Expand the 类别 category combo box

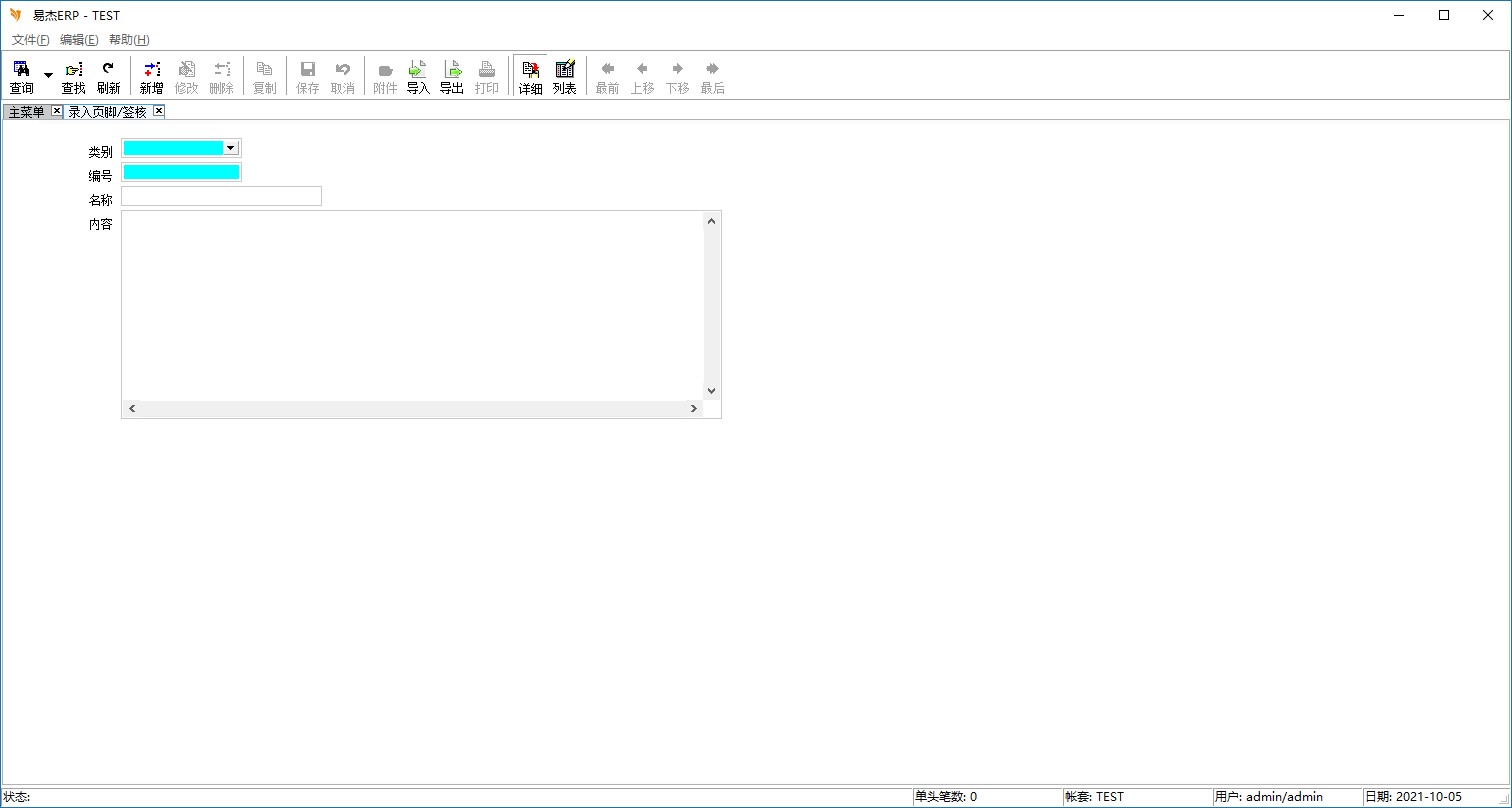click(x=230, y=148)
